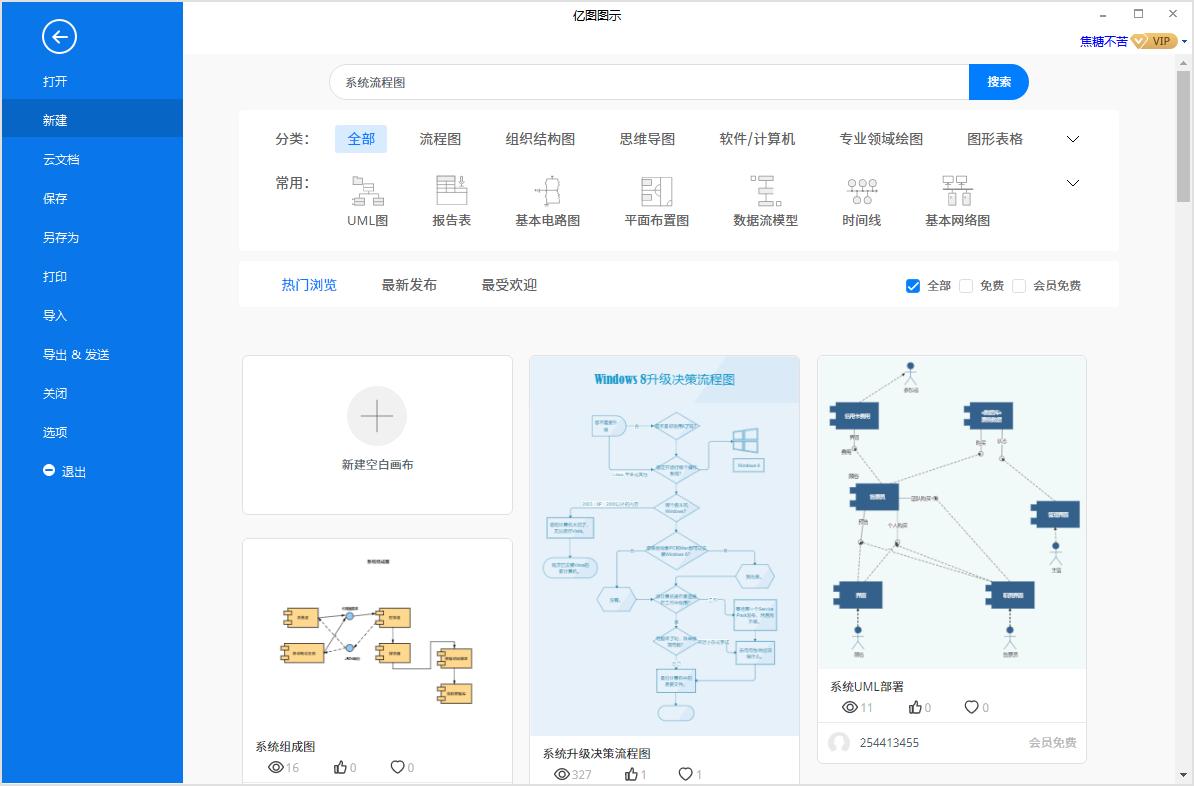Click the 搜索 button
The height and width of the screenshot is (786, 1194).
pos(998,82)
